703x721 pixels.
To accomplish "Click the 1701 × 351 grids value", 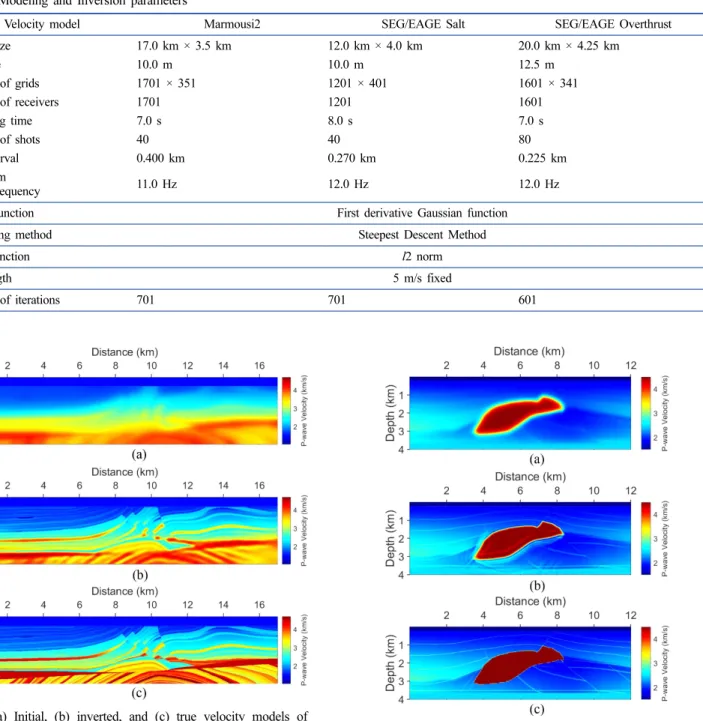I will coord(166,83).
